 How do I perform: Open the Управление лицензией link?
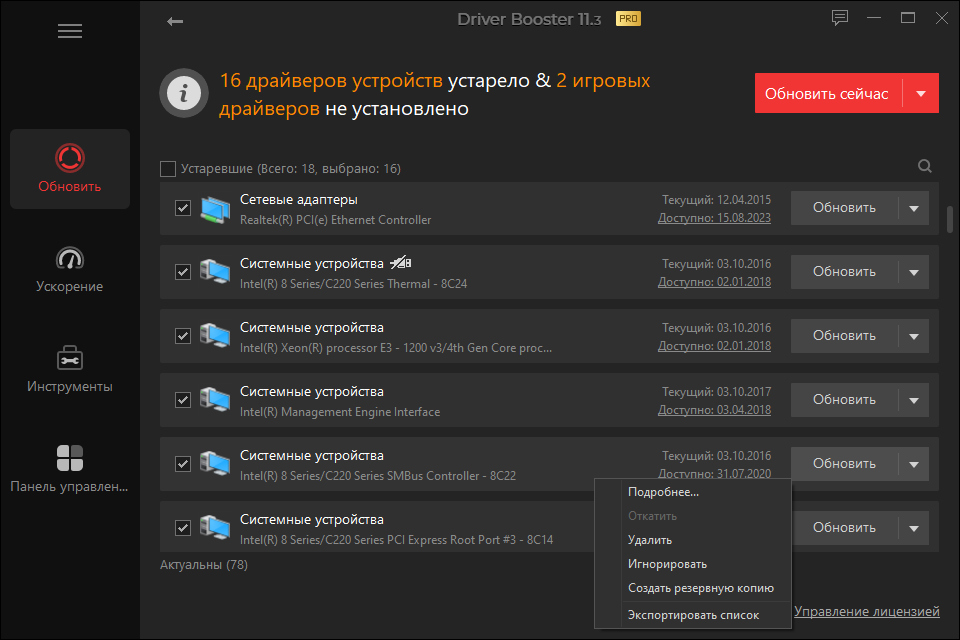866,611
